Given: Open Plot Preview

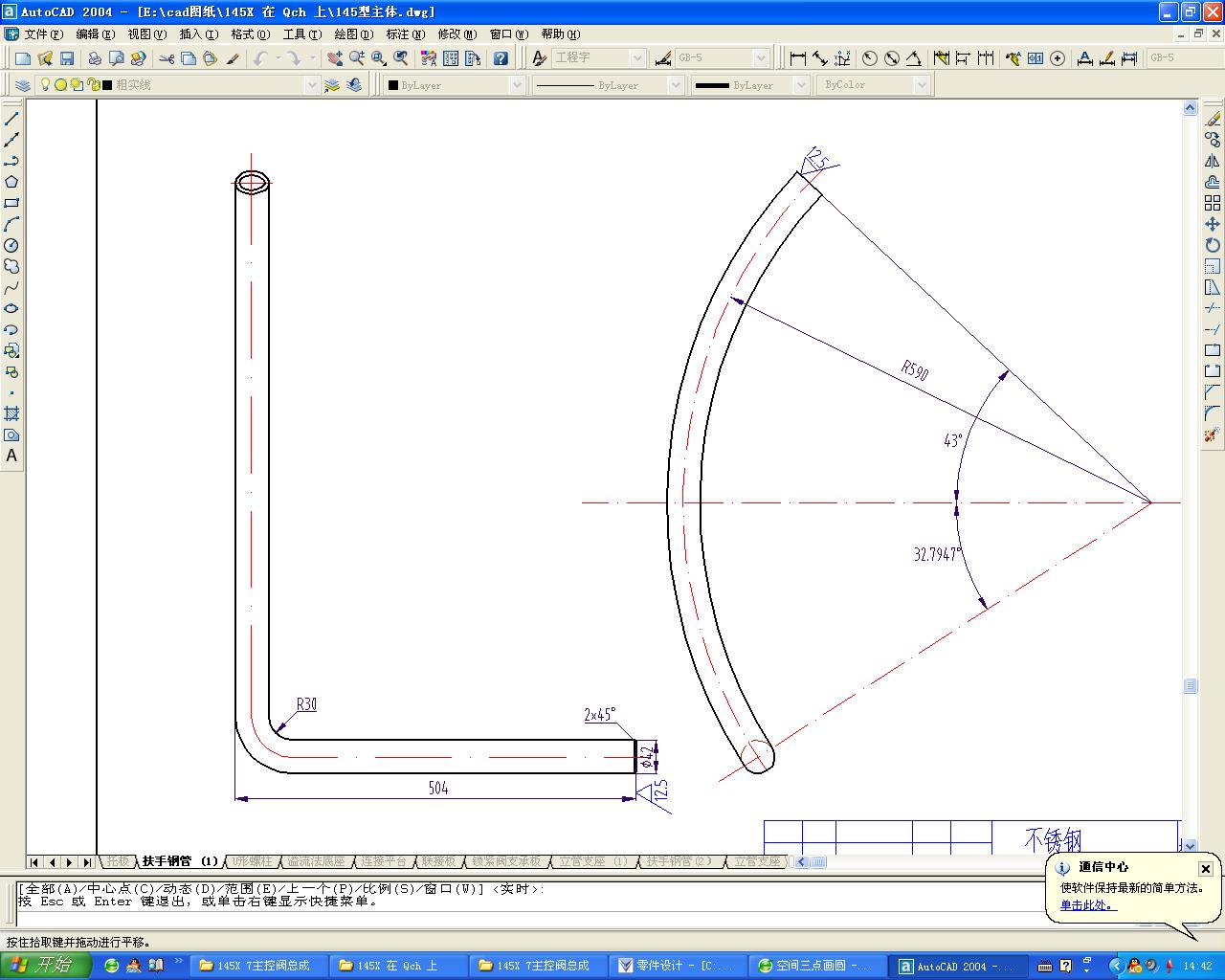Looking at the screenshot, I should [117, 58].
